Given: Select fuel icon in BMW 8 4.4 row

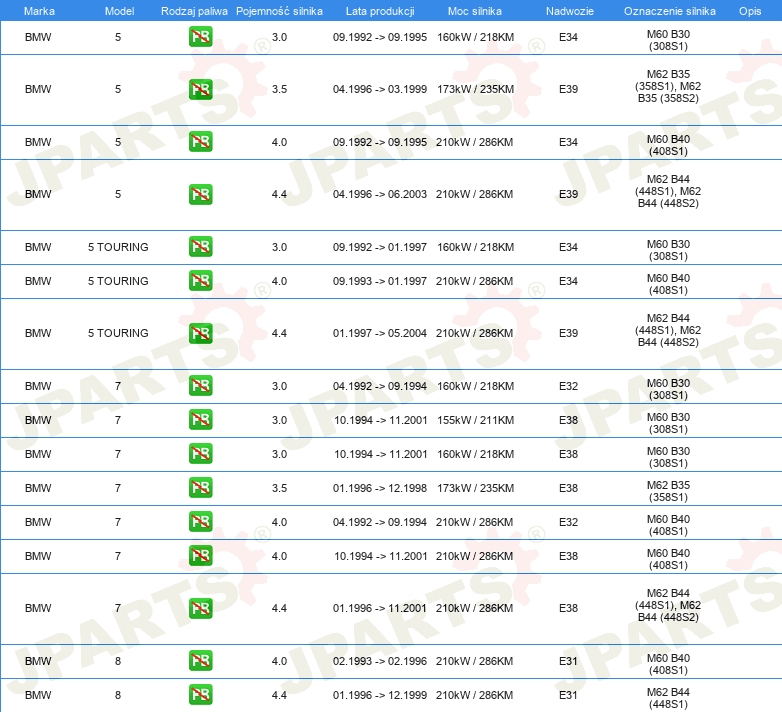Looking at the screenshot, I should (x=200, y=695).
